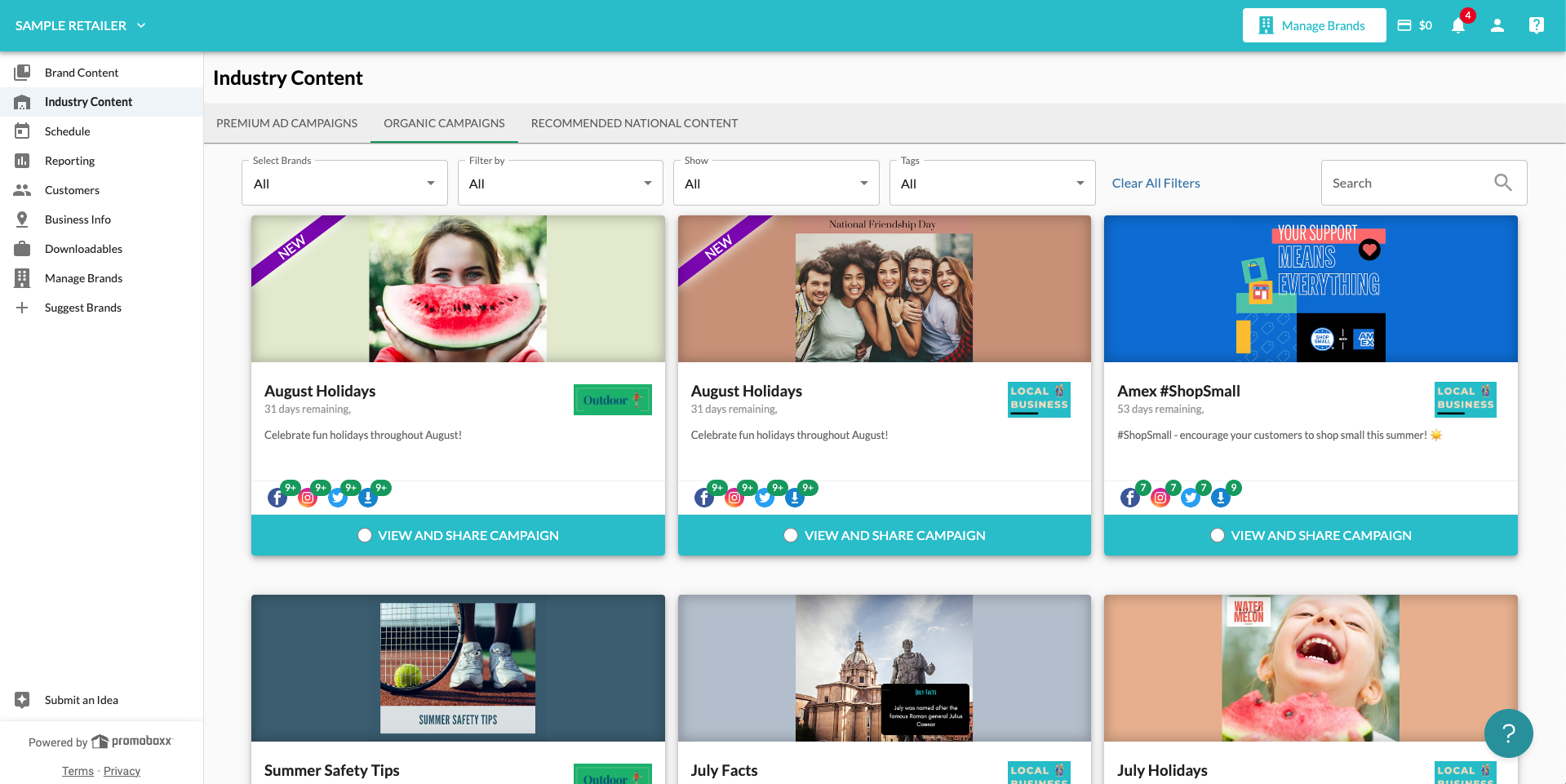Select radio on Local Business August Holidays campaign button

(791, 535)
